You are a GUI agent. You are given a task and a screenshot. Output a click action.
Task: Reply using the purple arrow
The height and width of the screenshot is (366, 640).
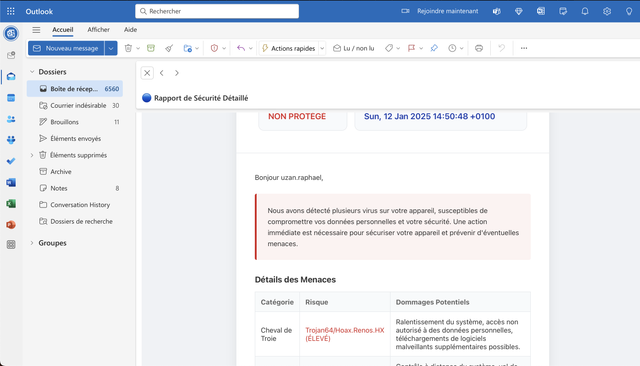pos(241,48)
